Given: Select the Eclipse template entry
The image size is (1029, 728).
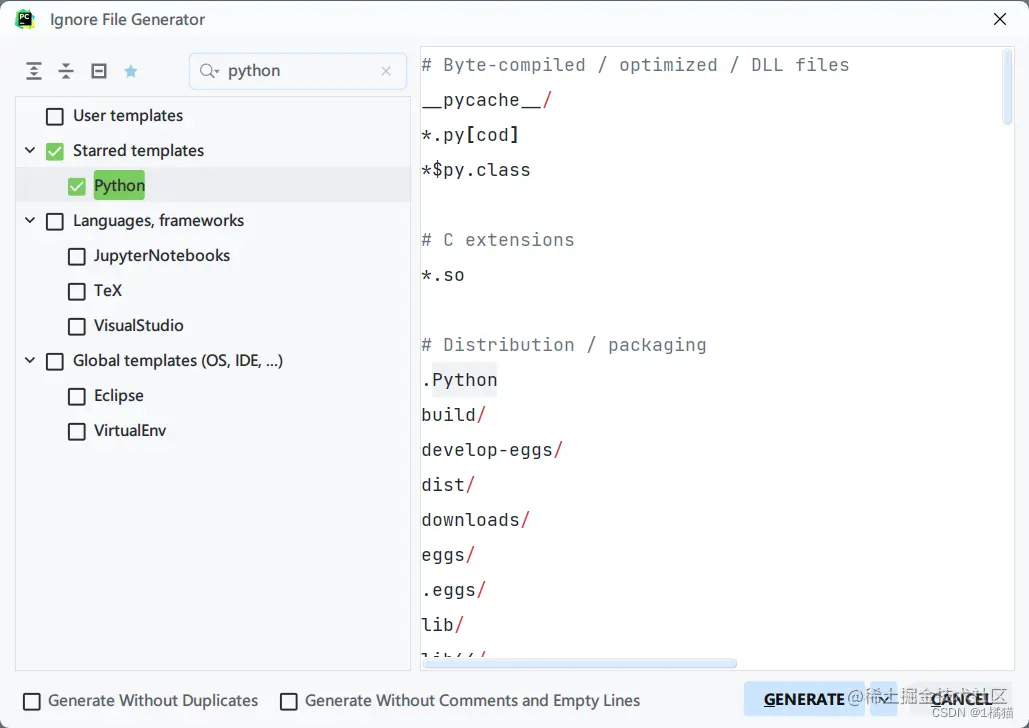Looking at the screenshot, I should [x=119, y=396].
